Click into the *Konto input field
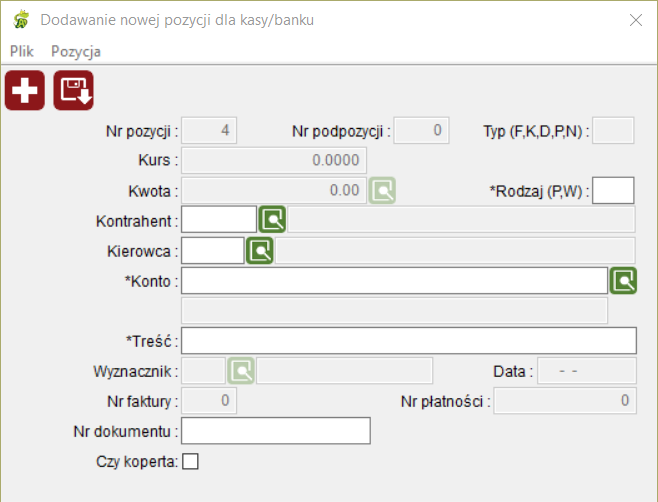The height and width of the screenshot is (502, 658). point(394,280)
